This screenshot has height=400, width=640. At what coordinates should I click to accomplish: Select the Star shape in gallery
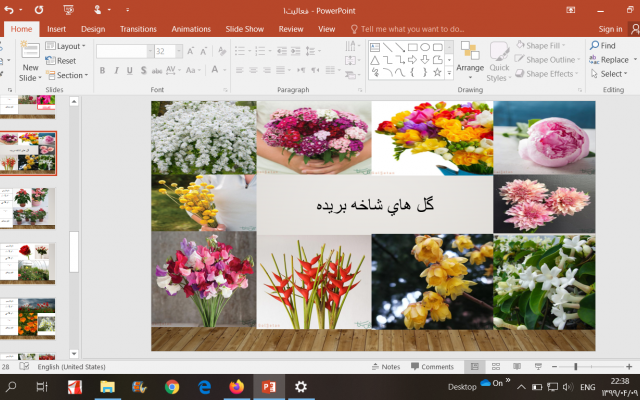(x=437, y=73)
